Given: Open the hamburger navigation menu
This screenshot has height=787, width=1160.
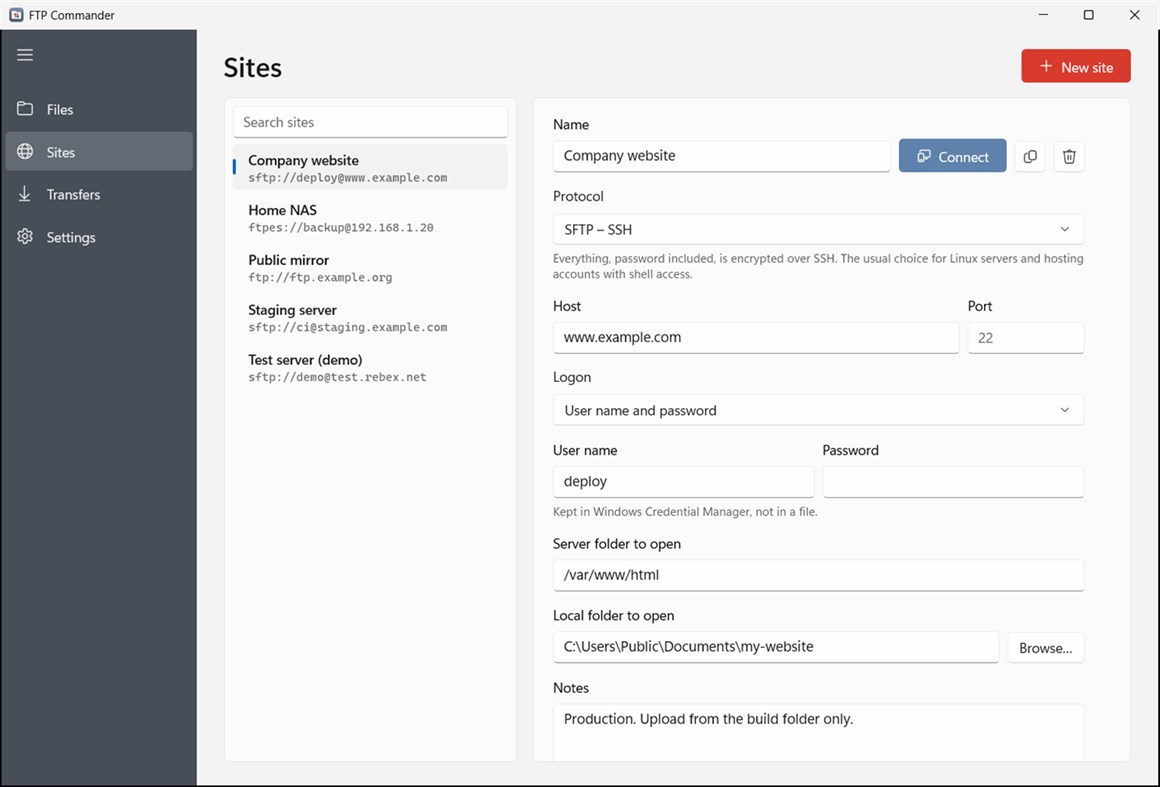Looking at the screenshot, I should [x=25, y=55].
